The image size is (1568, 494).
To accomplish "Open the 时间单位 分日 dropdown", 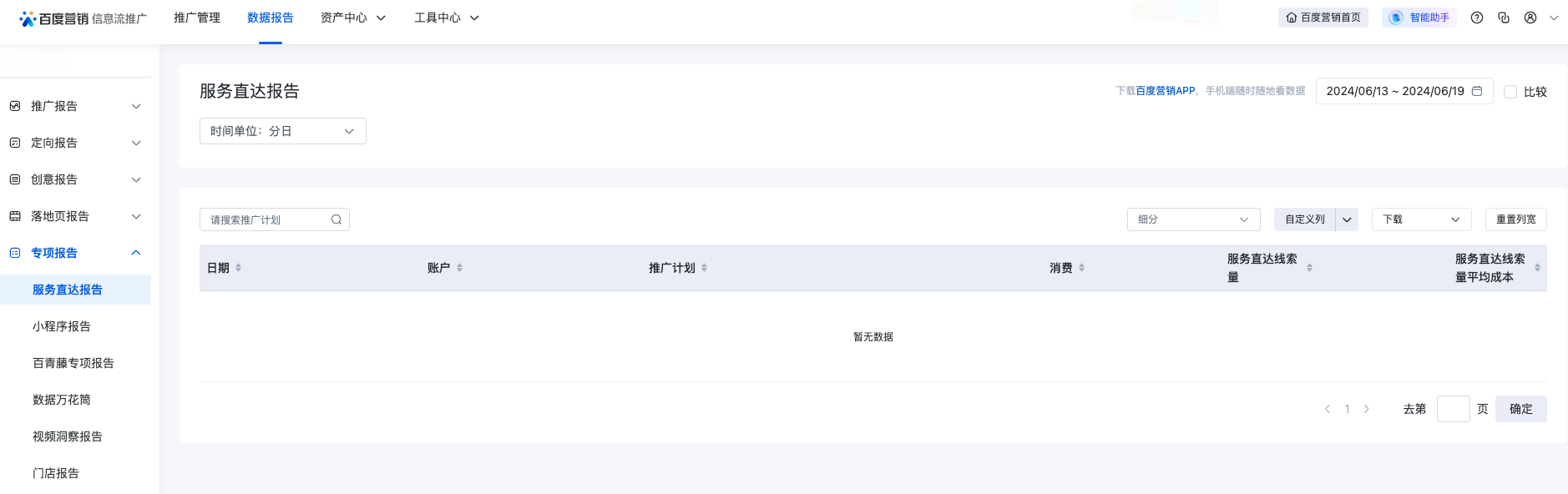I will (x=282, y=131).
